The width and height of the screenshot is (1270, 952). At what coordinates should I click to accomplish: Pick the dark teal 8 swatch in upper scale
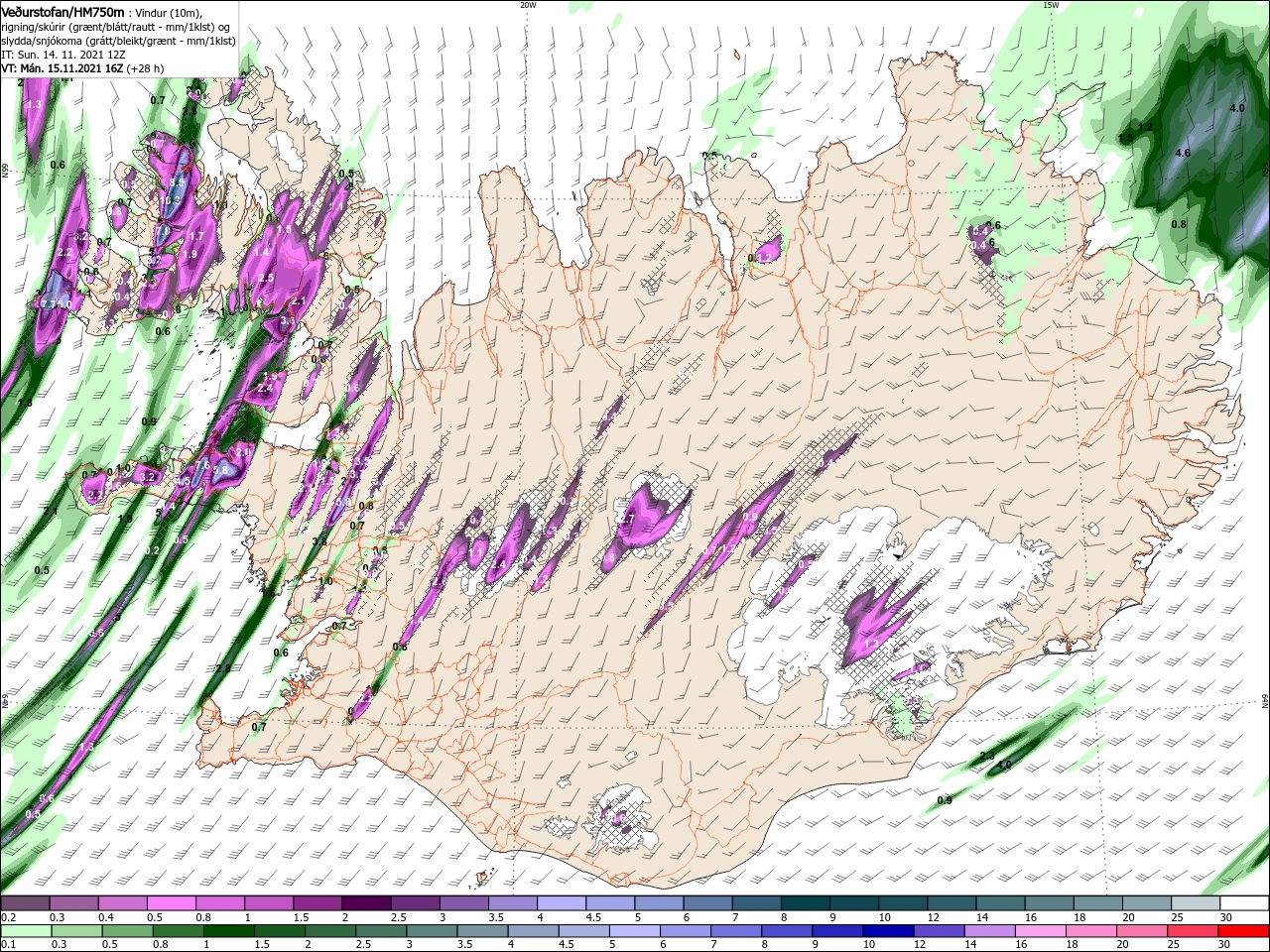tap(805, 903)
